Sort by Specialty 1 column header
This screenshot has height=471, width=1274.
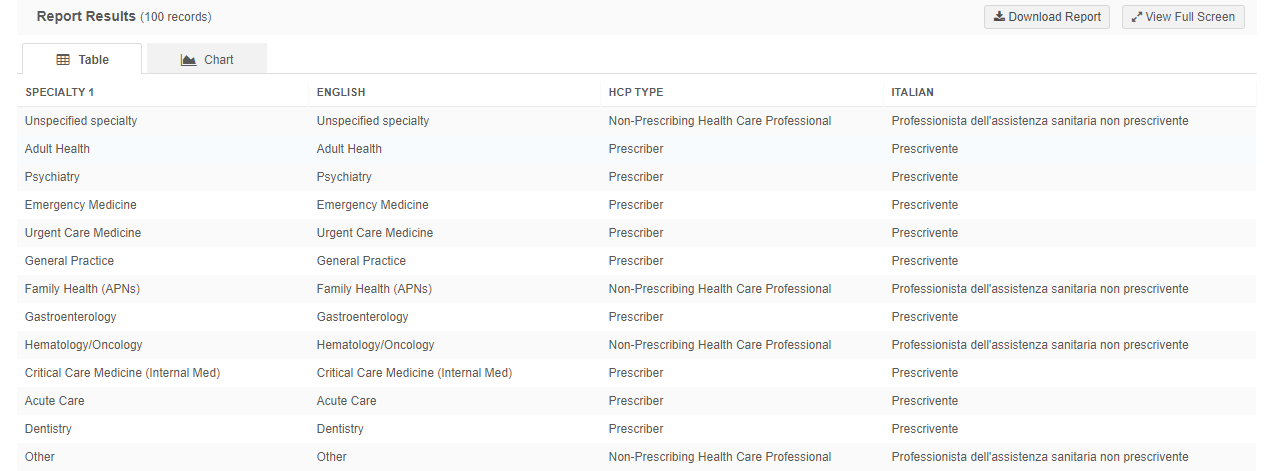coord(60,92)
